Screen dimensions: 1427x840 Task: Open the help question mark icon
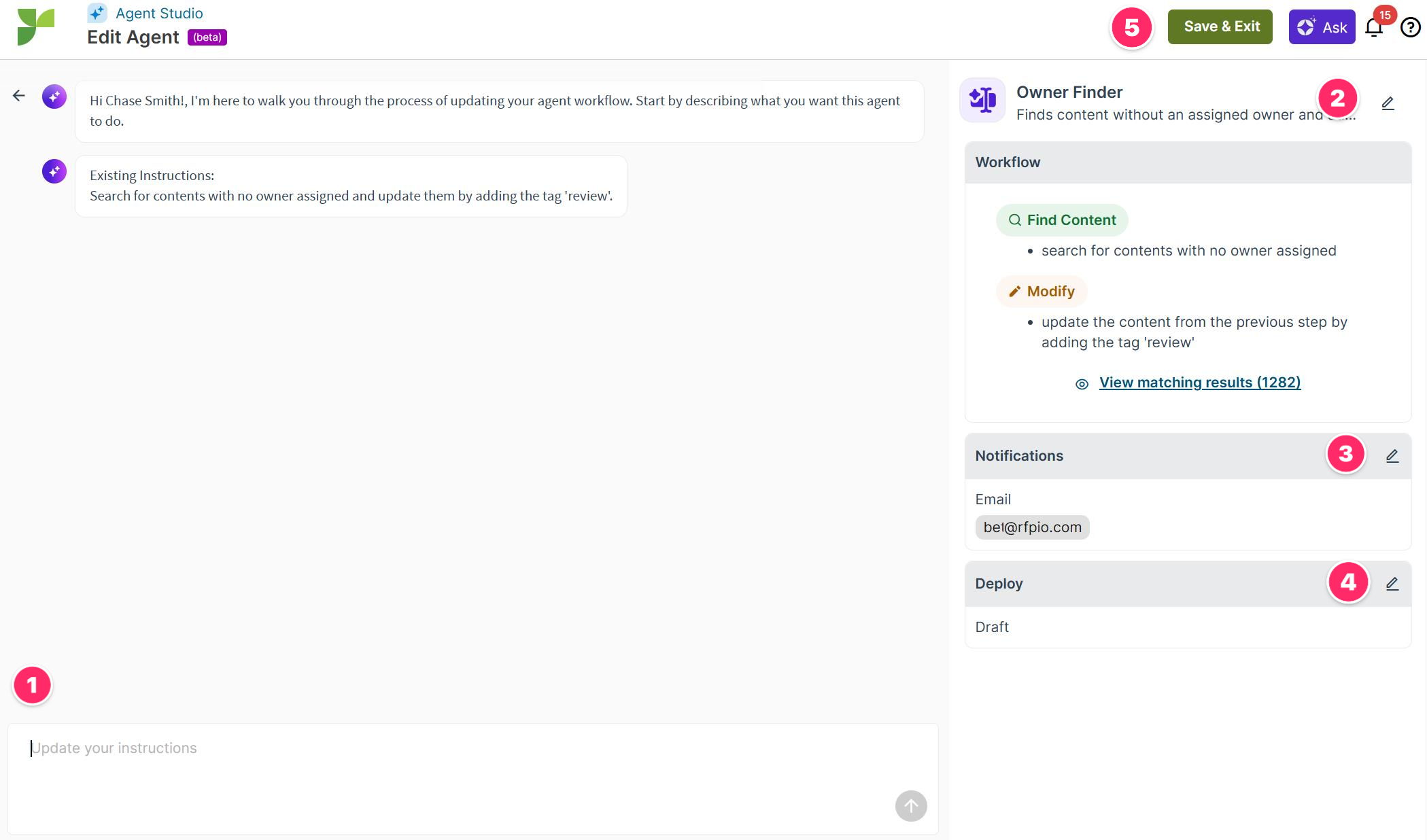pyautogui.click(x=1410, y=27)
